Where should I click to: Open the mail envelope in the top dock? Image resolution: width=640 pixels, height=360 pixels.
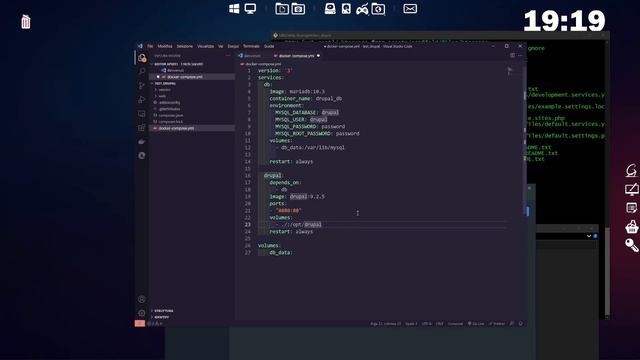(410, 9)
